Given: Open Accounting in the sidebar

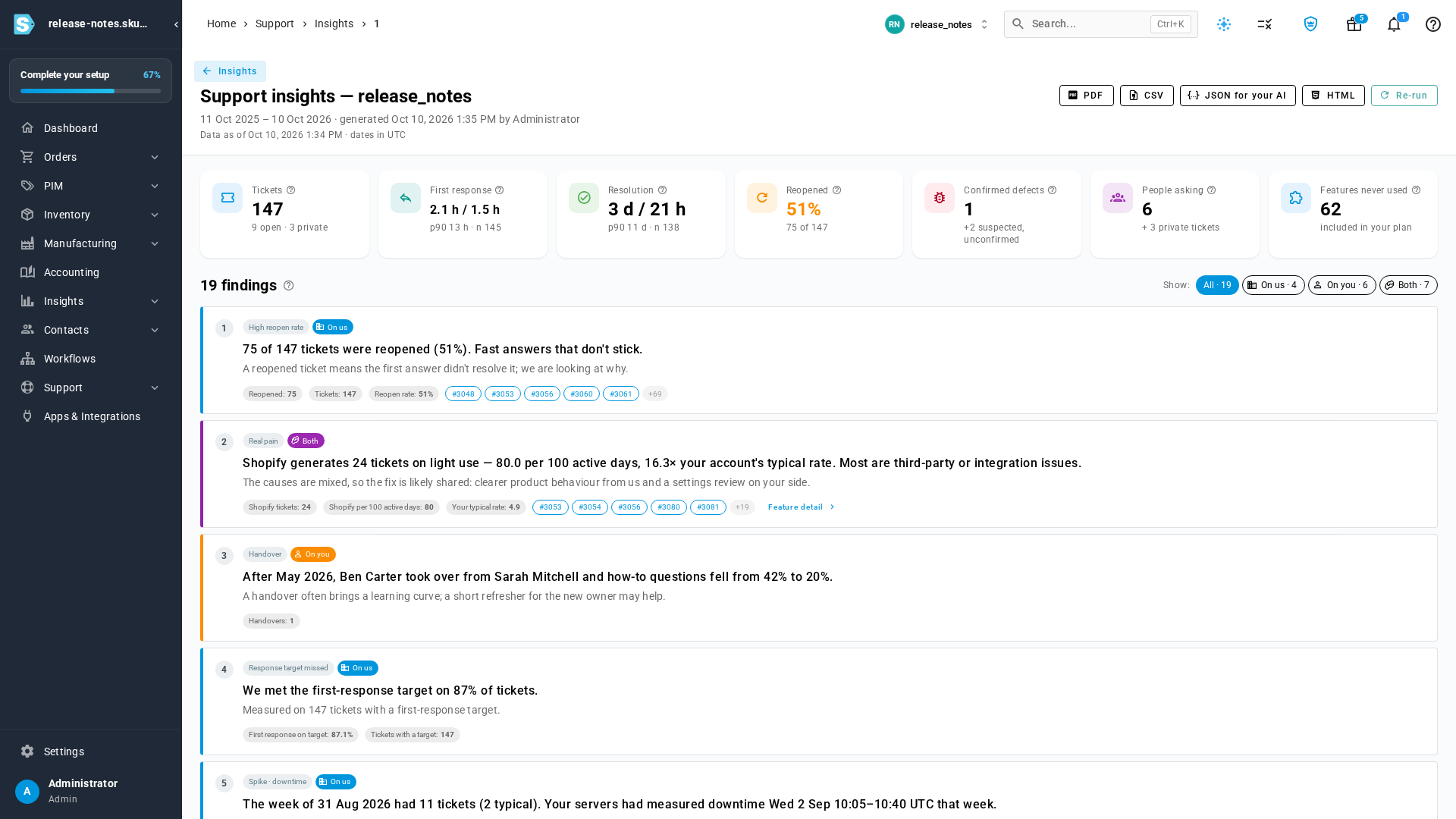Looking at the screenshot, I should pyautogui.click(x=91, y=272).
